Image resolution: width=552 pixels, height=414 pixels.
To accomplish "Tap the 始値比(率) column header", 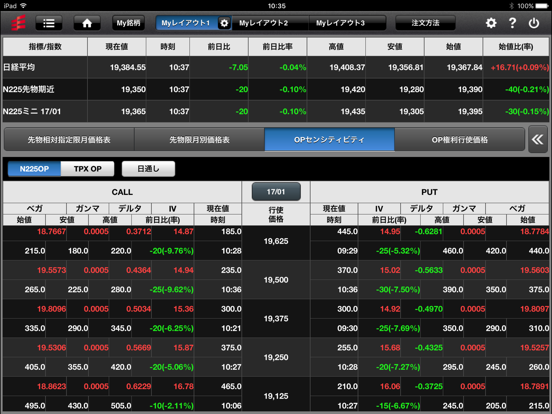I will click(x=516, y=47).
